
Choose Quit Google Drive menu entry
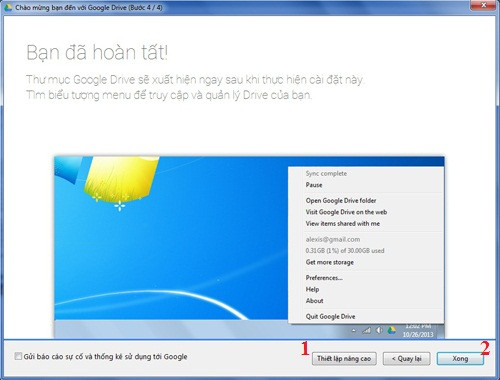(x=330, y=316)
